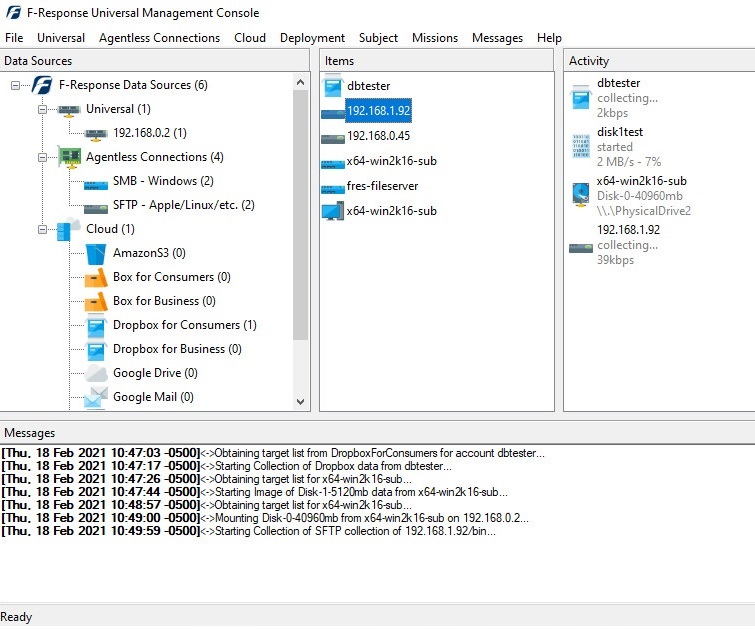Click the 39kbps rate text in Activity
This screenshot has height=629, width=755.
[x=615, y=260]
